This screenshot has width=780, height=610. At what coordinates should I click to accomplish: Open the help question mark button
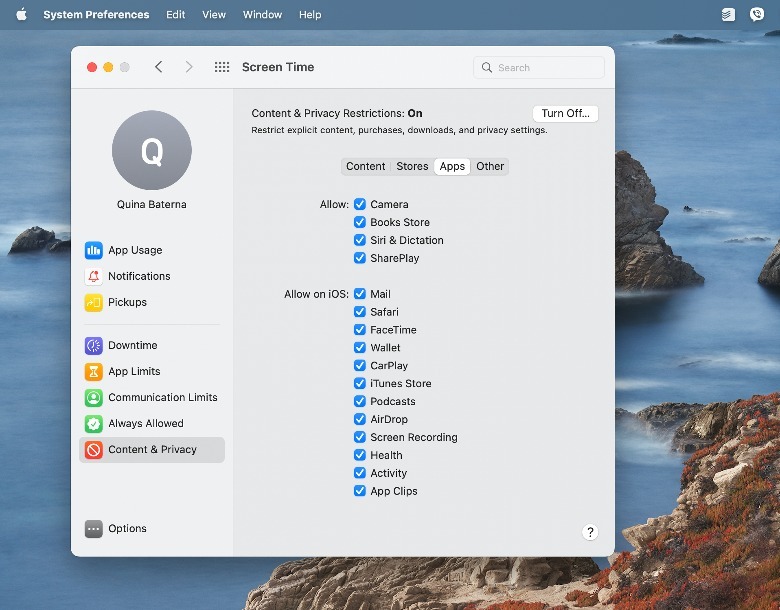(590, 532)
